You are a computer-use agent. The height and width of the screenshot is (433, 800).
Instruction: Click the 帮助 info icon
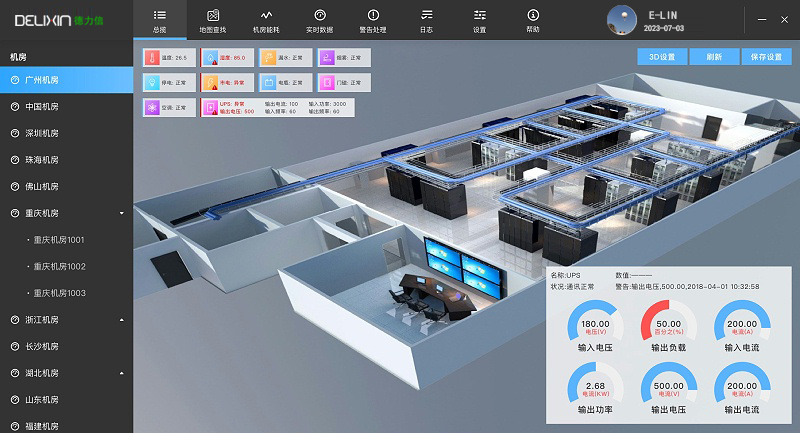point(532,15)
